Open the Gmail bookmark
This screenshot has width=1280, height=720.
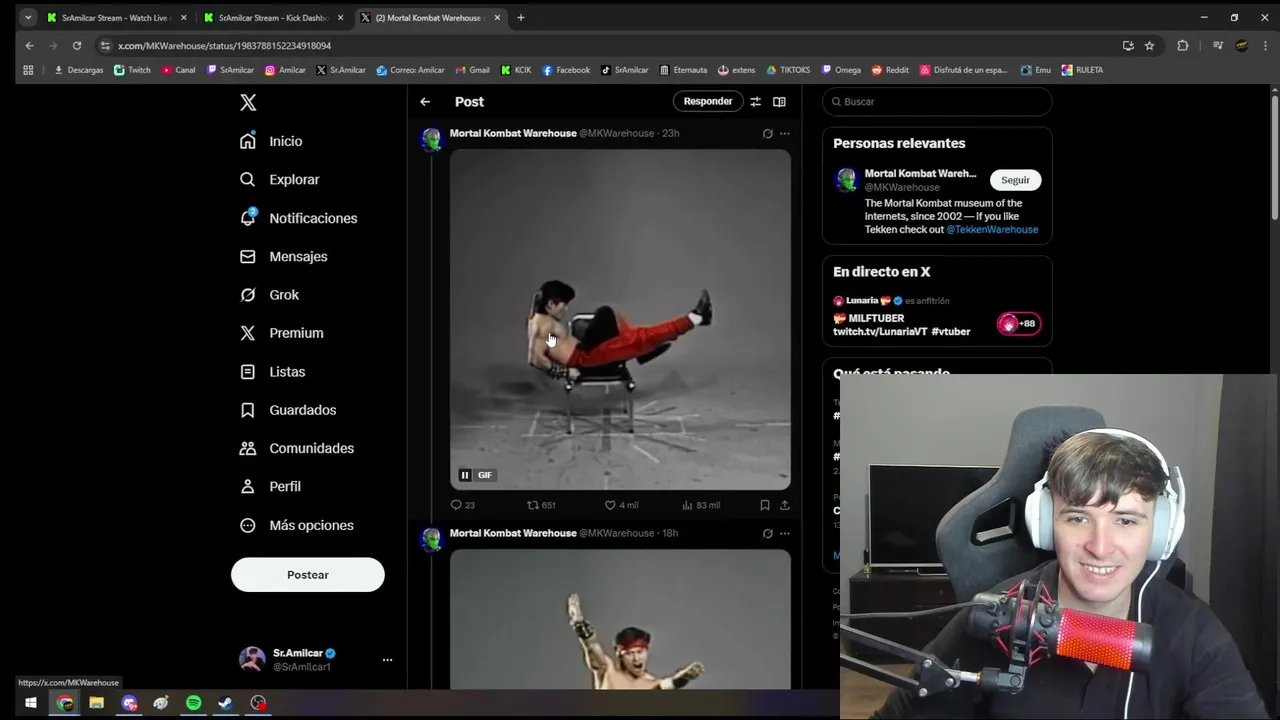point(472,70)
